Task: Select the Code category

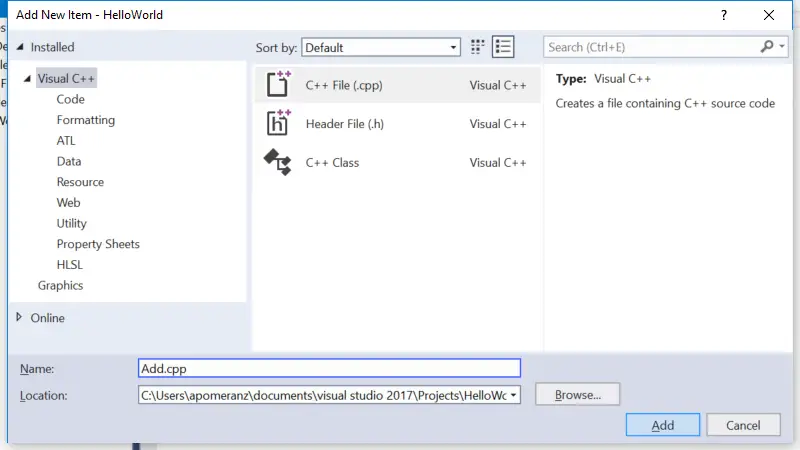Action: point(70,99)
